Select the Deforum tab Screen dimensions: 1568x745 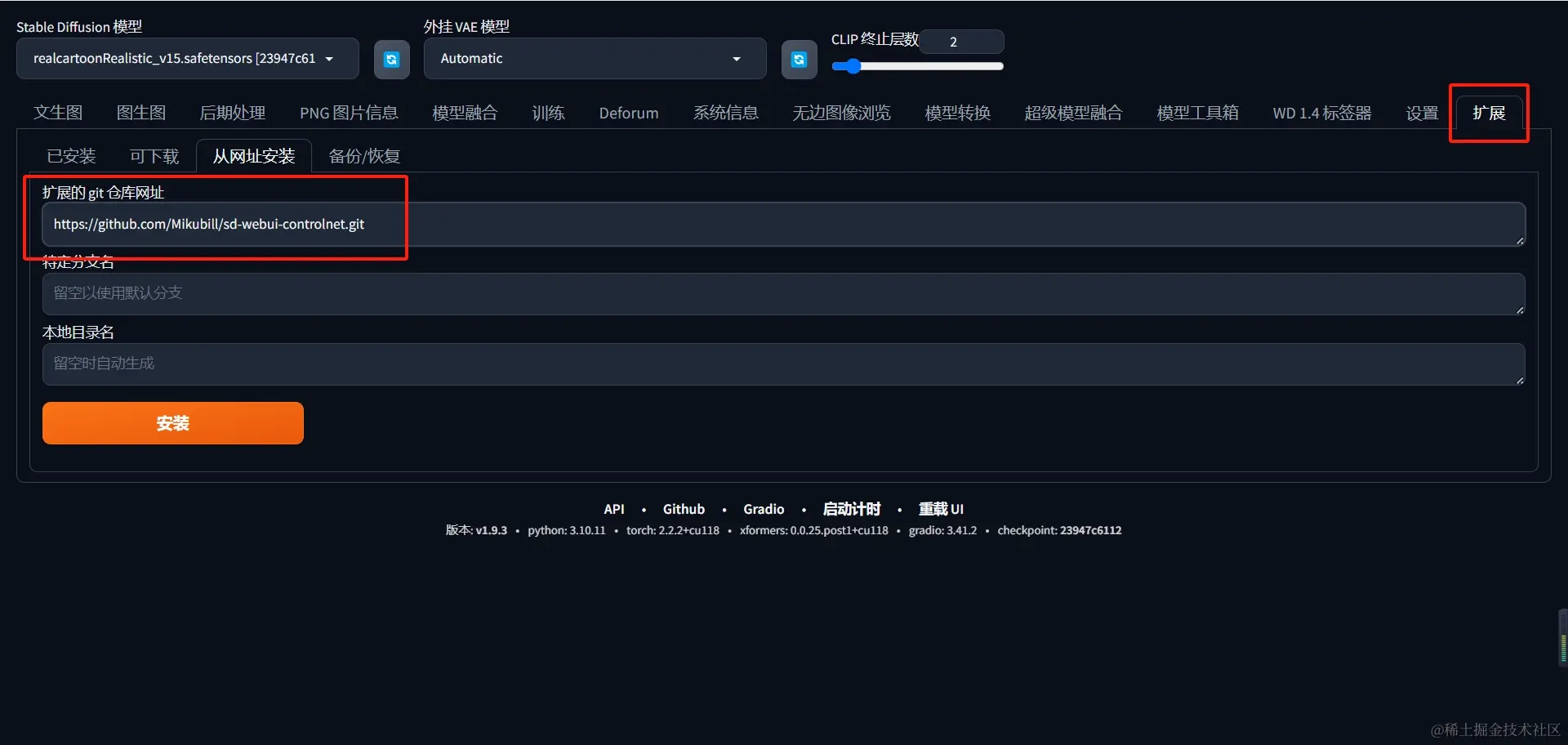coord(629,113)
